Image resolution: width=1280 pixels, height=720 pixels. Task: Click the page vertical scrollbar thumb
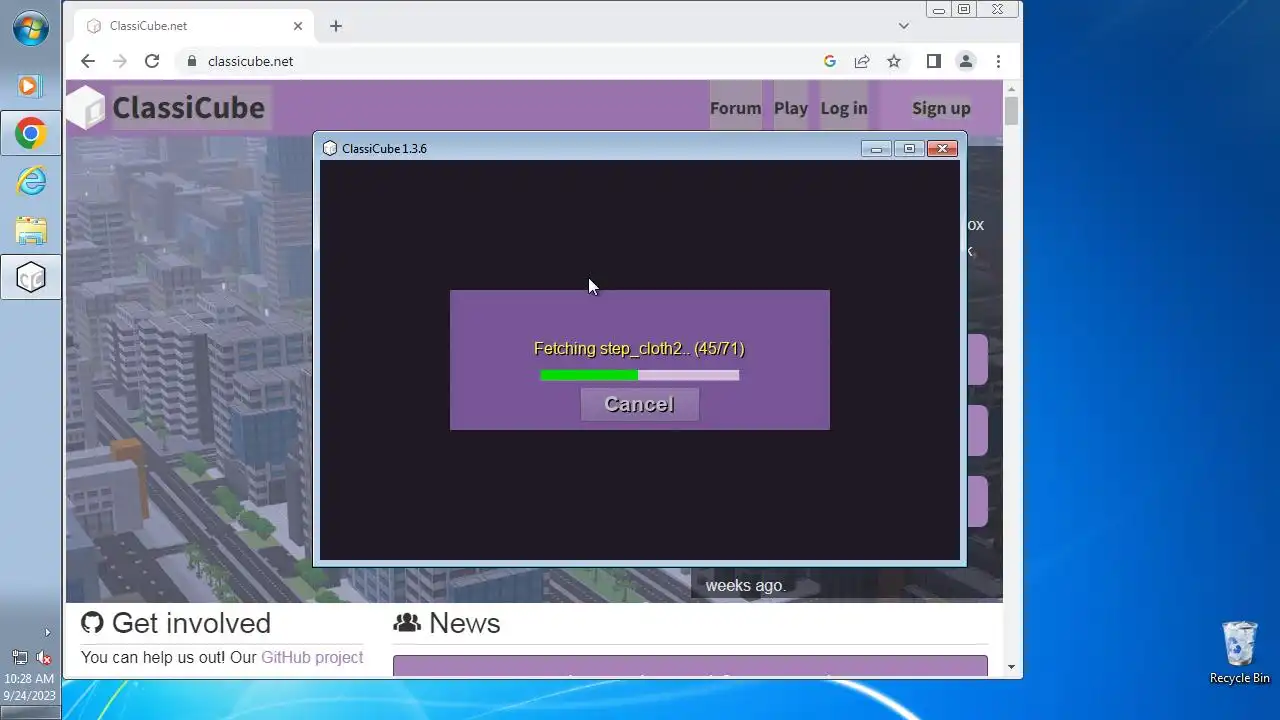coord(1011,111)
